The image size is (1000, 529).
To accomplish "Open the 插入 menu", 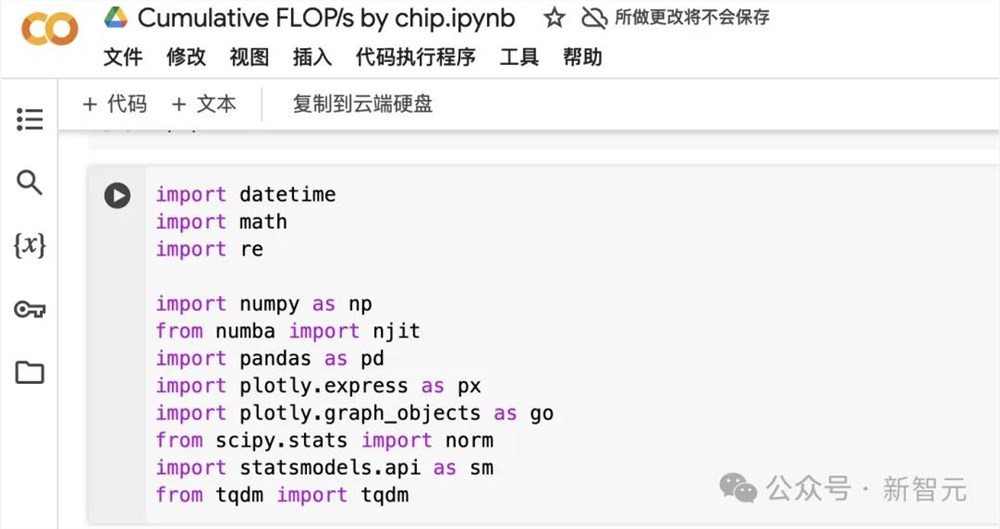I will (x=312, y=57).
